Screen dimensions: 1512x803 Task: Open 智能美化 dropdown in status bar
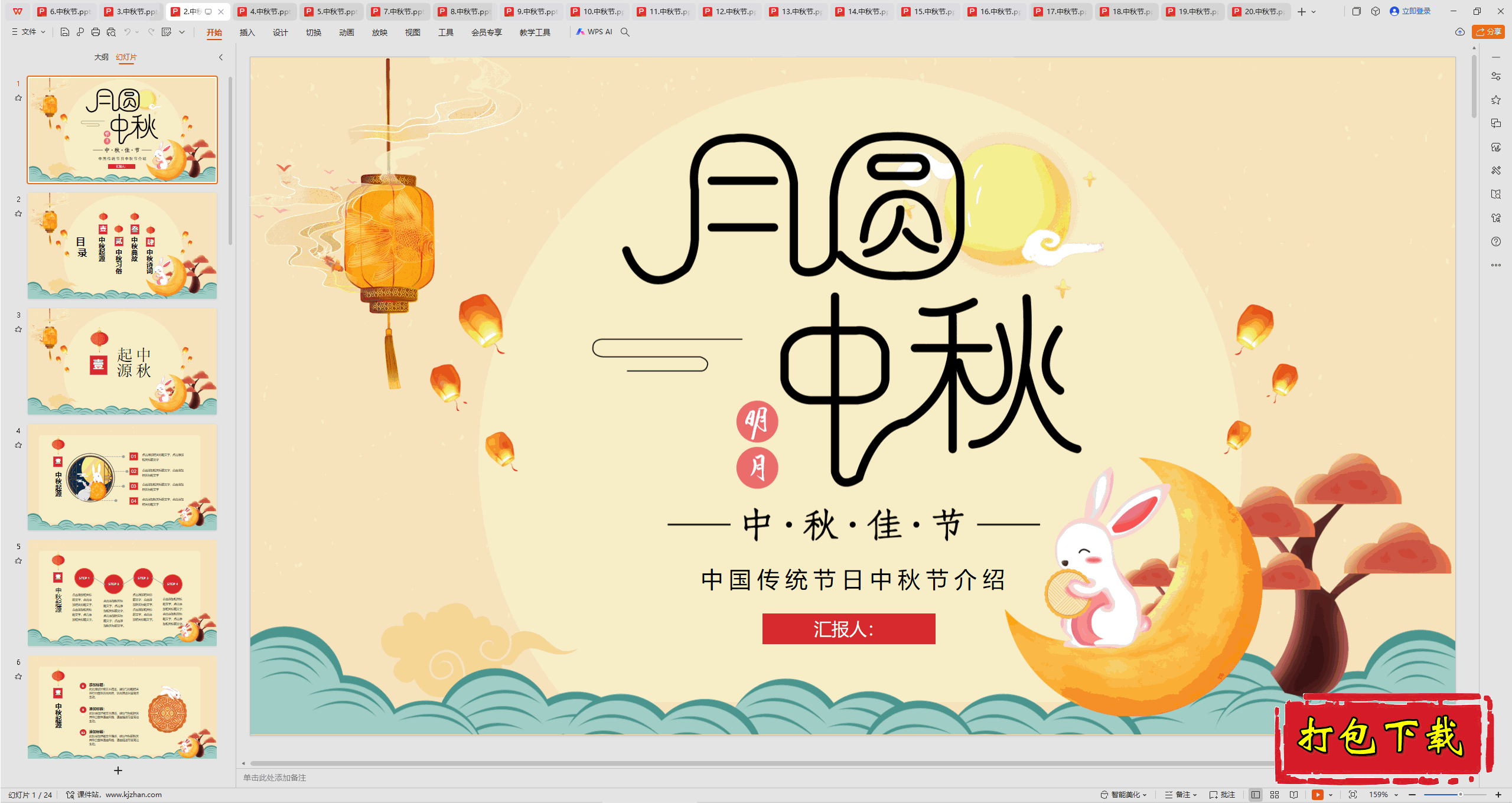(1123, 795)
